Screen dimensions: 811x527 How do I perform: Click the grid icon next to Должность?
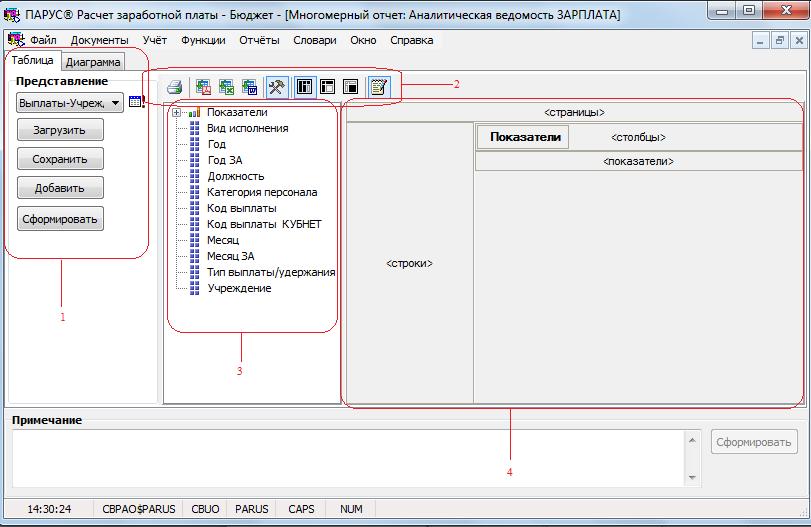click(x=194, y=176)
